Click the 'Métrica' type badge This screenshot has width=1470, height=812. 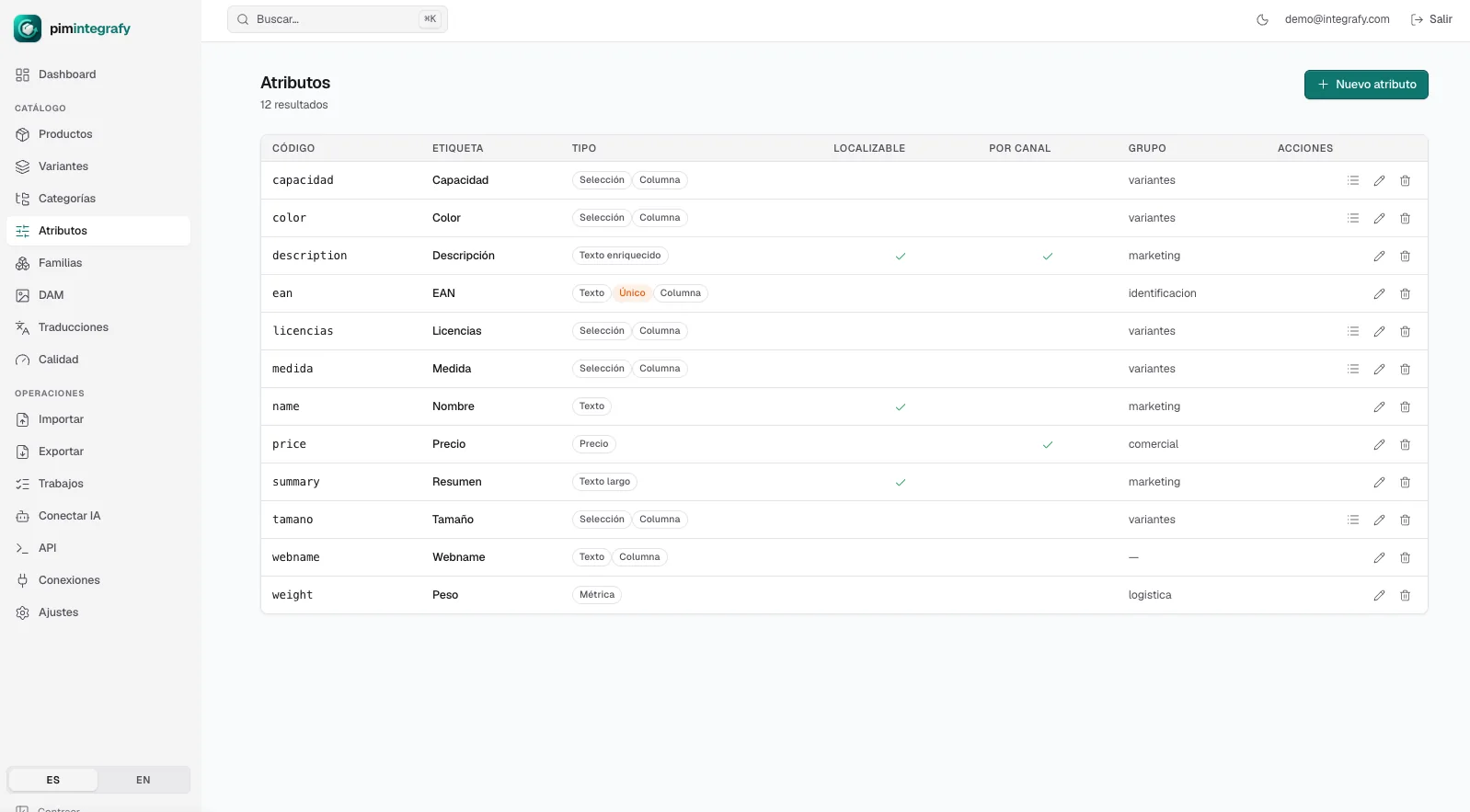tap(597, 595)
